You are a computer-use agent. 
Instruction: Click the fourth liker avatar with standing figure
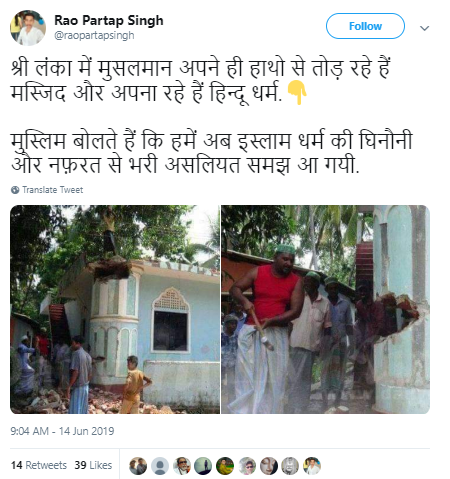pos(203,466)
